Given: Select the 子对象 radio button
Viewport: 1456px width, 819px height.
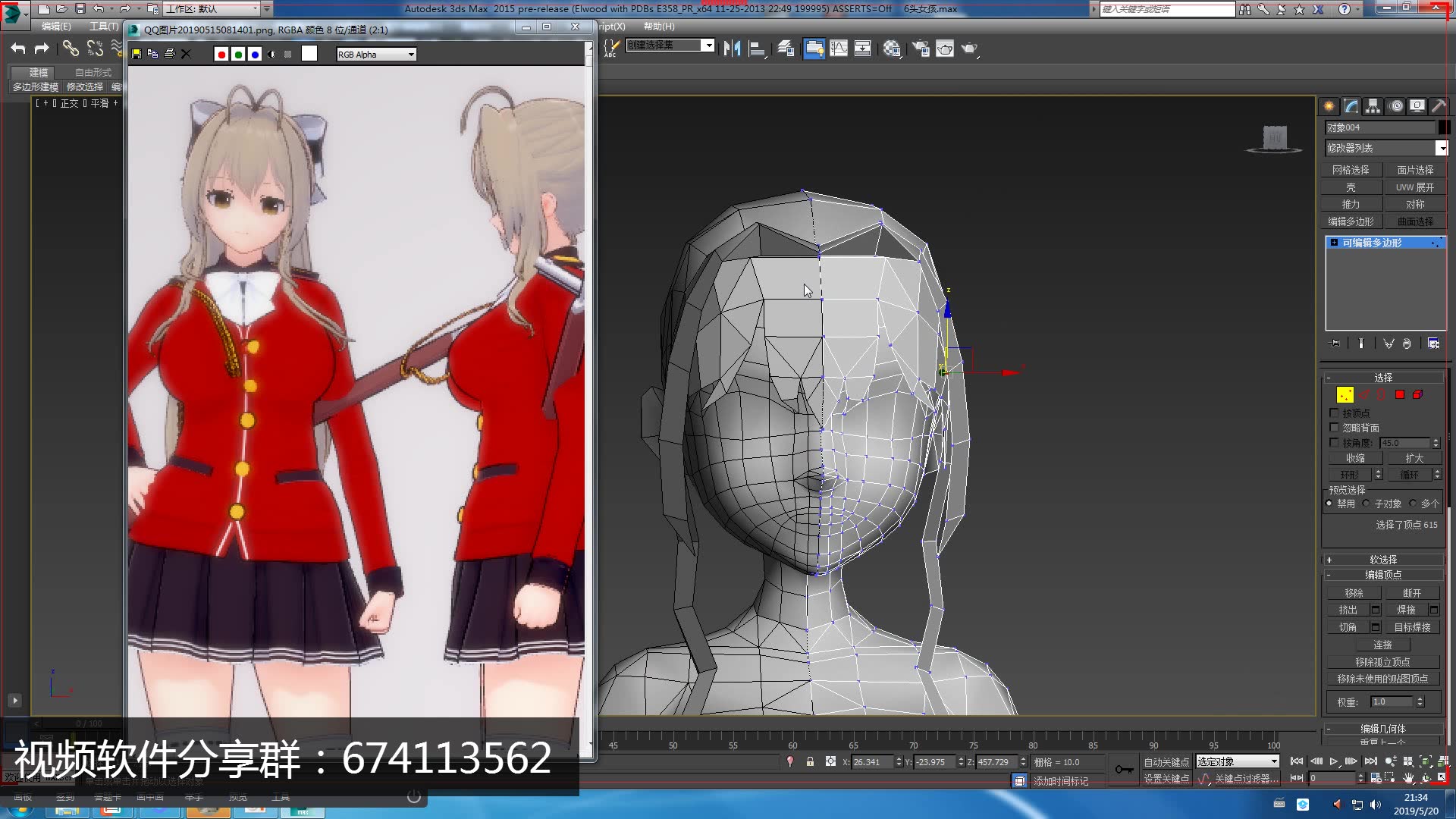Looking at the screenshot, I should pos(1367,504).
